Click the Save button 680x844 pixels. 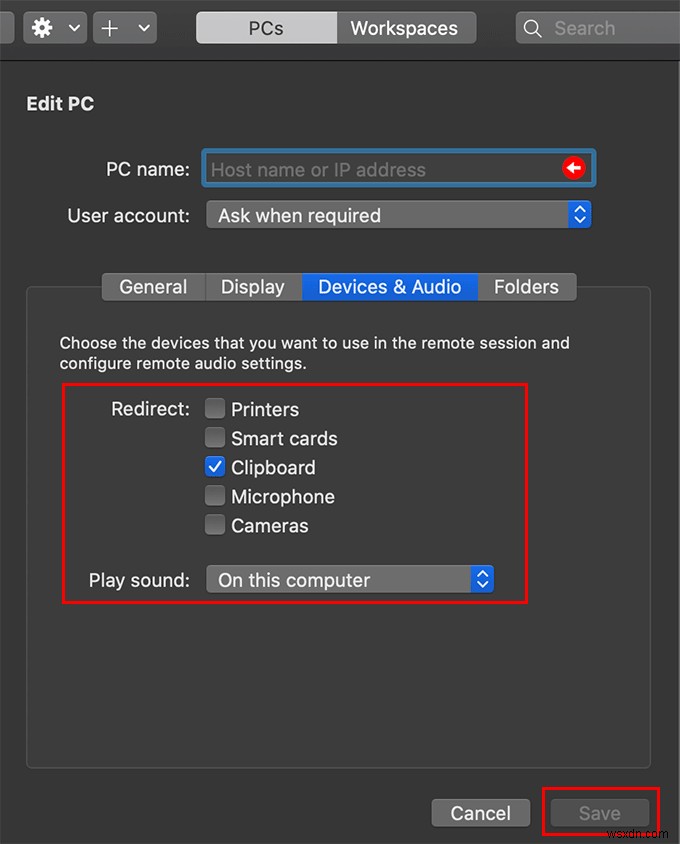pyautogui.click(x=599, y=813)
